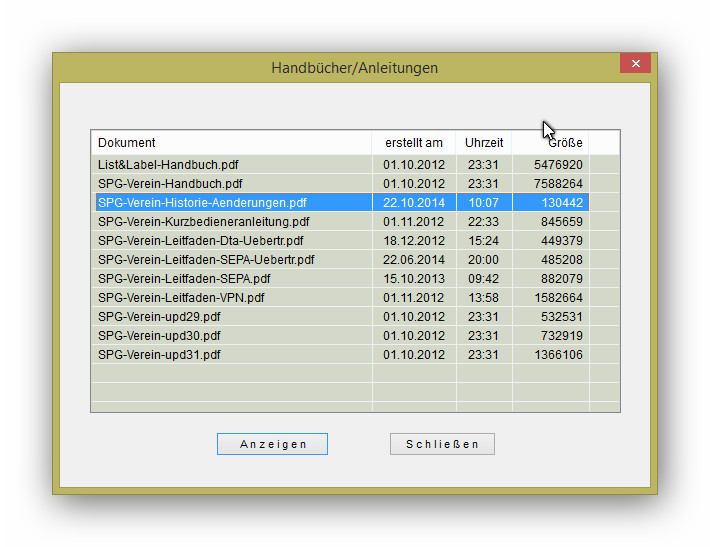Select SPG-Verein-Leitfaden-VPN.pdf document

181,298
